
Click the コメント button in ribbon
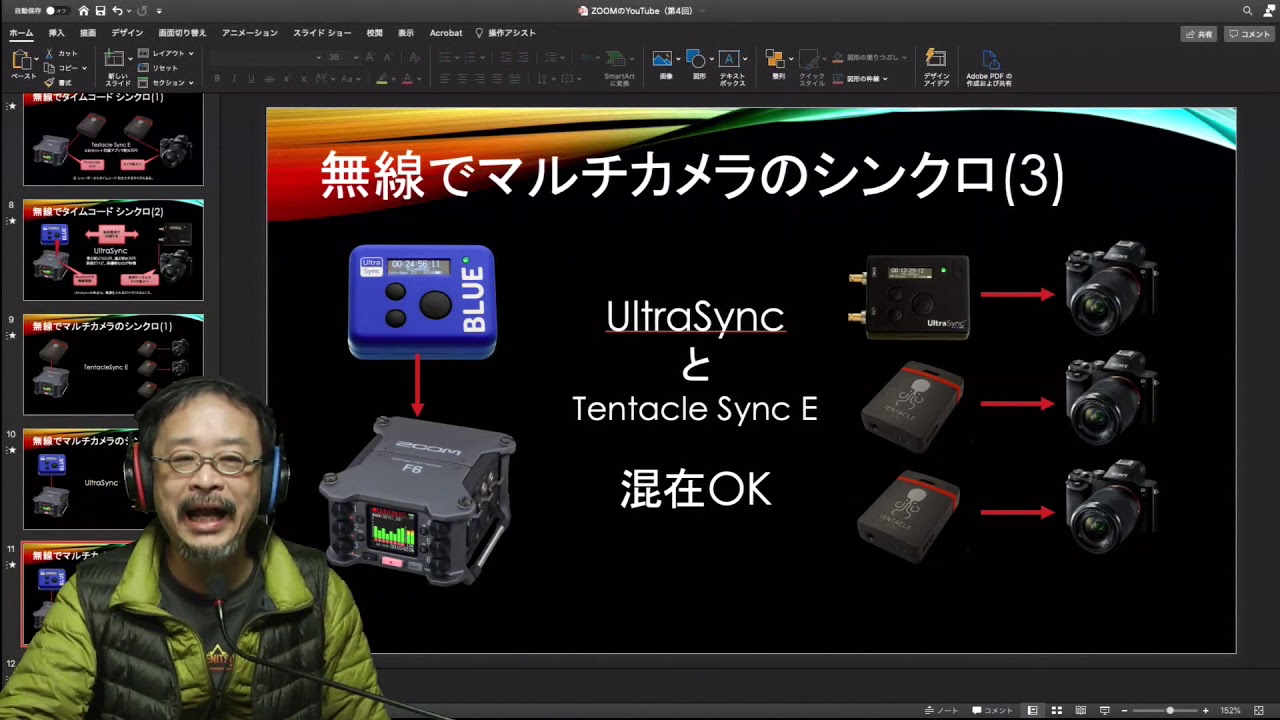(1250, 34)
